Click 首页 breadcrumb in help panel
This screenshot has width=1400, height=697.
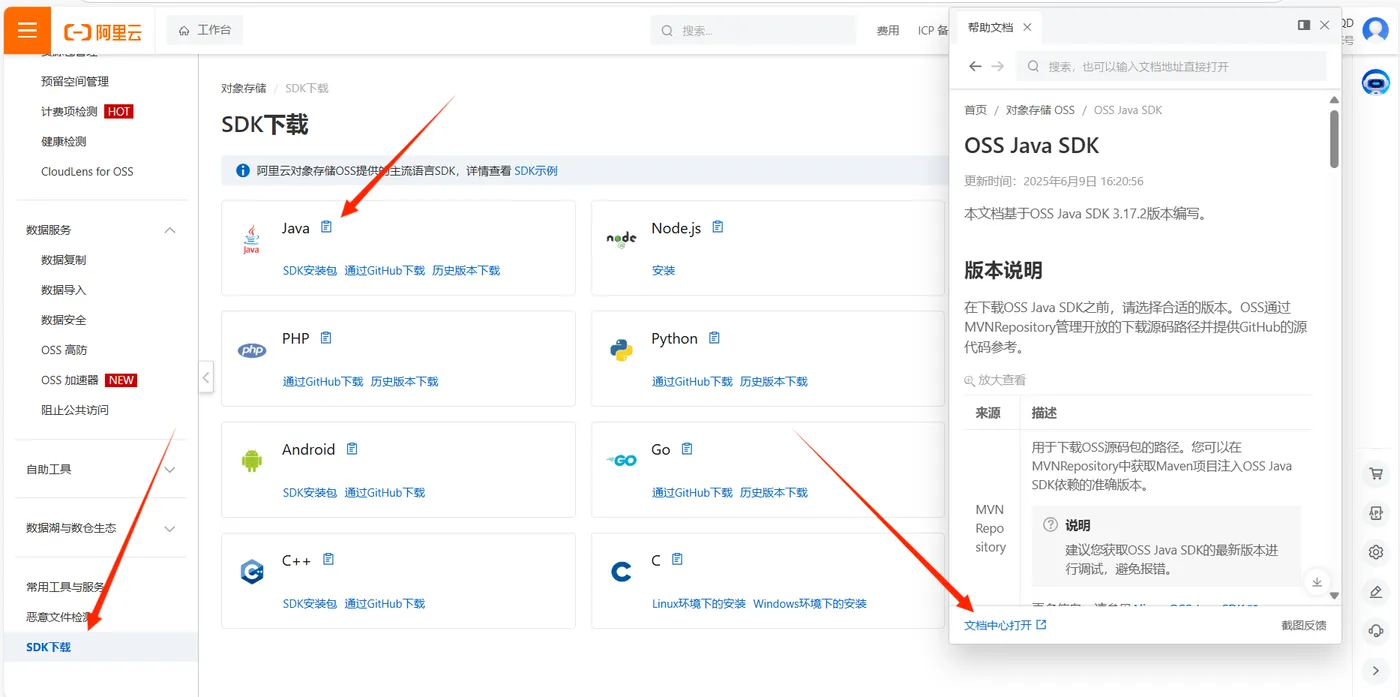click(x=975, y=110)
